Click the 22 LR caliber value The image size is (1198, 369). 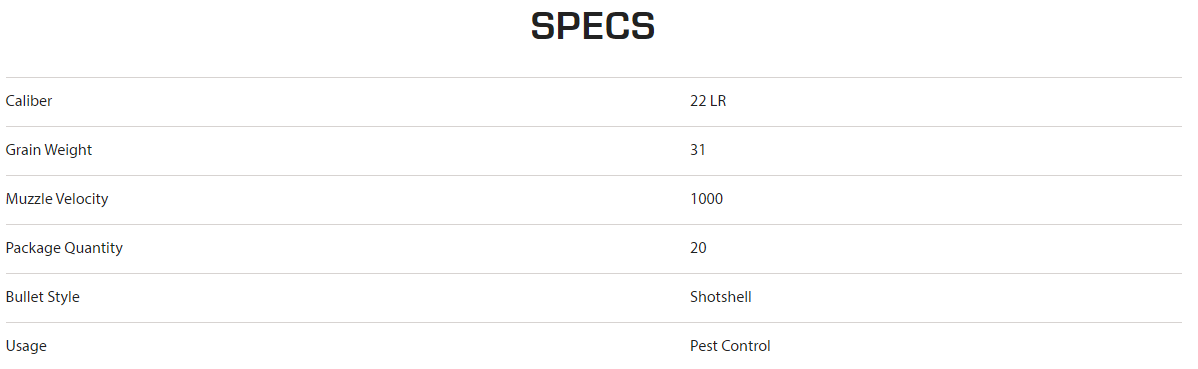pyautogui.click(x=707, y=101)
